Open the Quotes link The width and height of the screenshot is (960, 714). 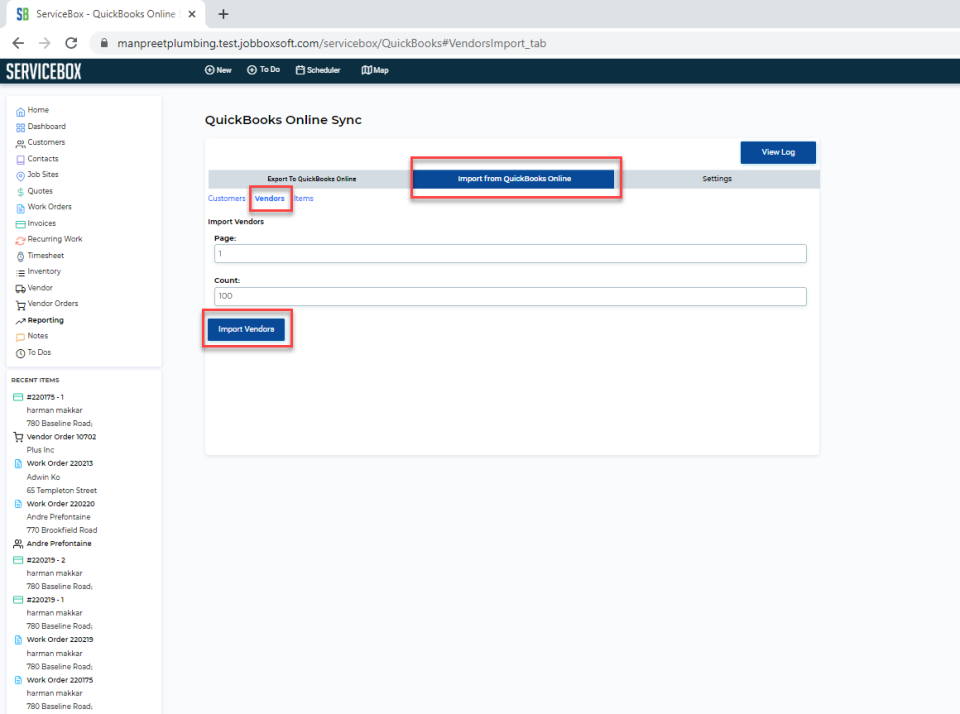[x=40, y=191]
